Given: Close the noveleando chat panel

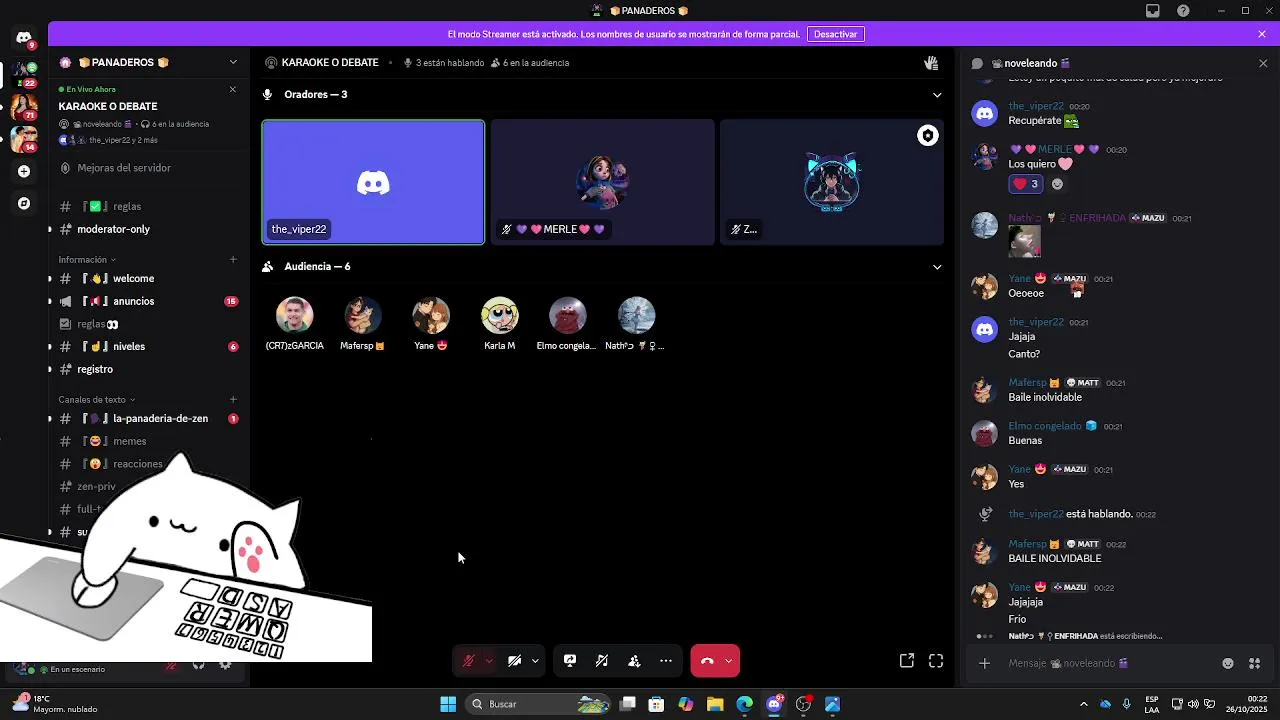Looking at the screenshot, I should tap(1263, 63).
